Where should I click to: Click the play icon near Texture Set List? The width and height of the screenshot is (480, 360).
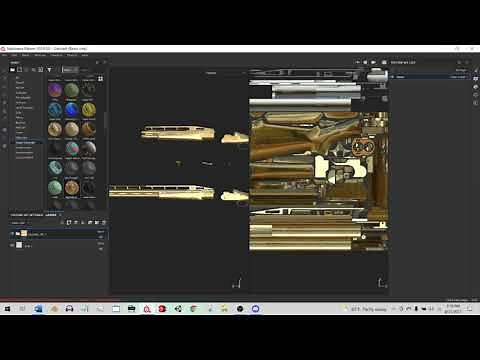coord(373,62)
